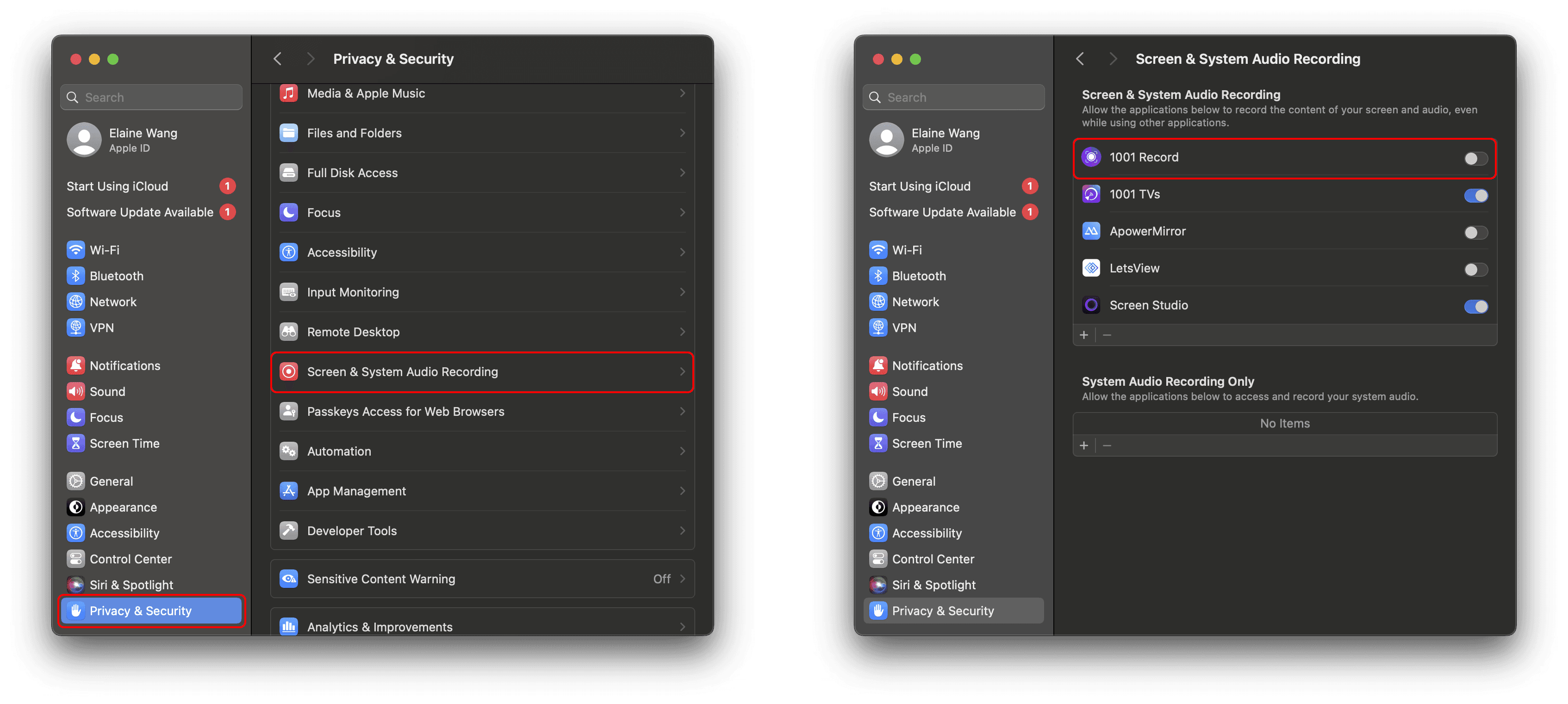Image resolution: width=1568 pixels, height=704 pixels.
Task: Click plus button under System Audio Recording Only
Action: 1083,445
